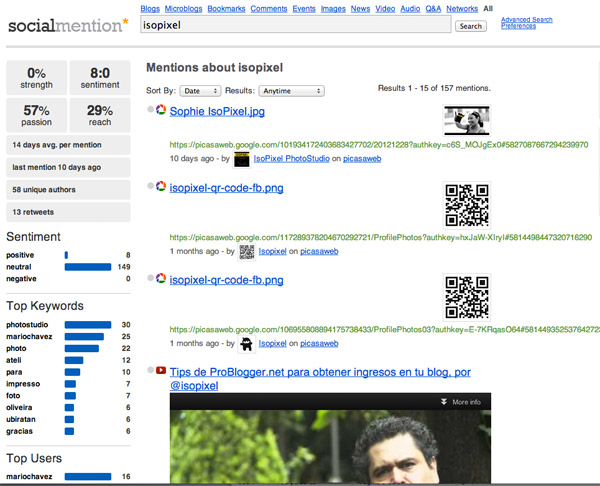Click the Mentions about isopixel heading
Viewport: 600px width, 486px height.
point(214,68)
